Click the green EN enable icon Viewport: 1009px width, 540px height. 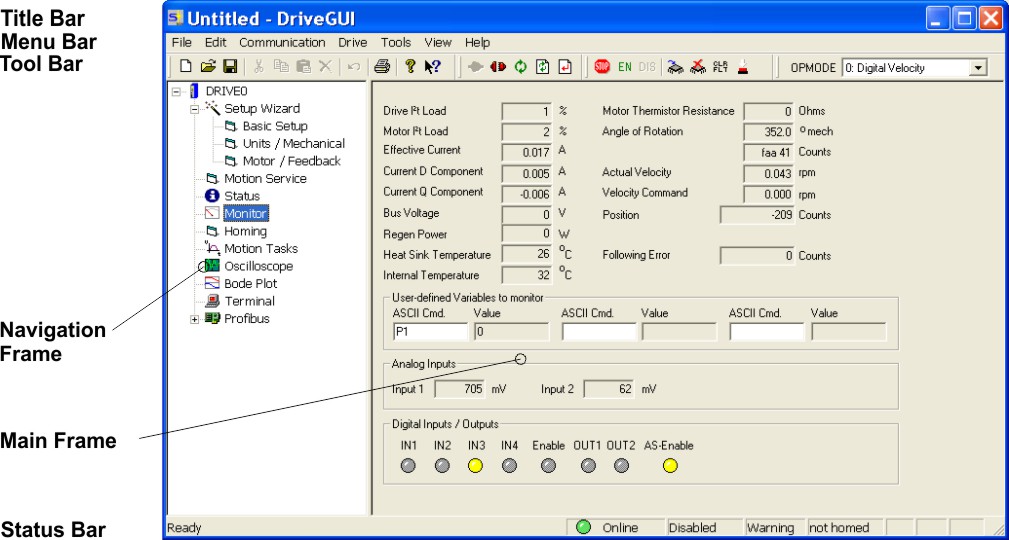(625, 67)
